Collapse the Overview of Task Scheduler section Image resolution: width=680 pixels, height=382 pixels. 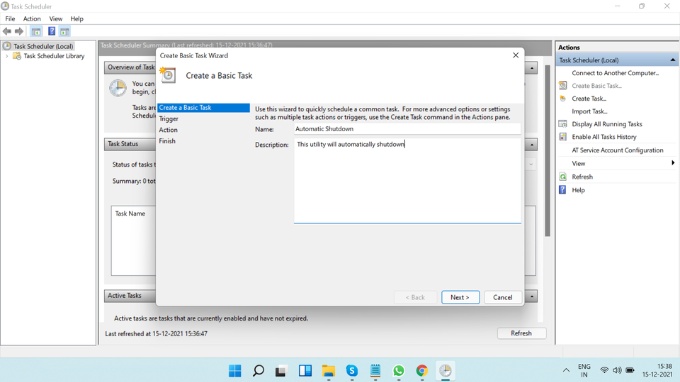click(532, 68)
